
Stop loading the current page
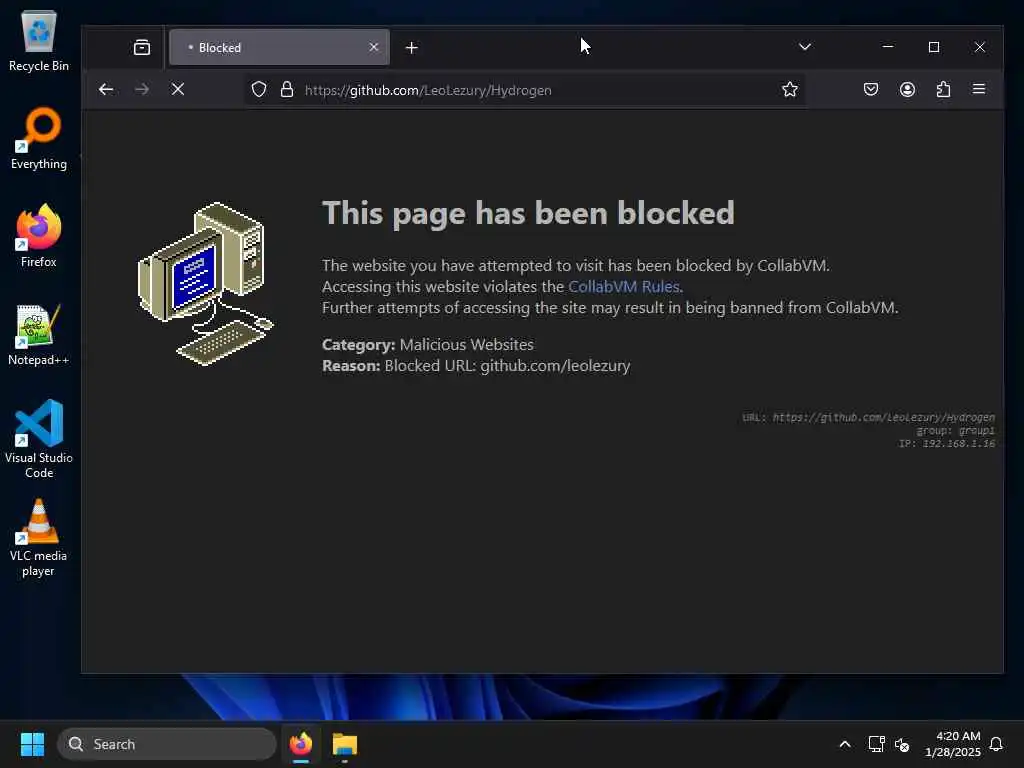pyautogui.click(x=178, y=89)
